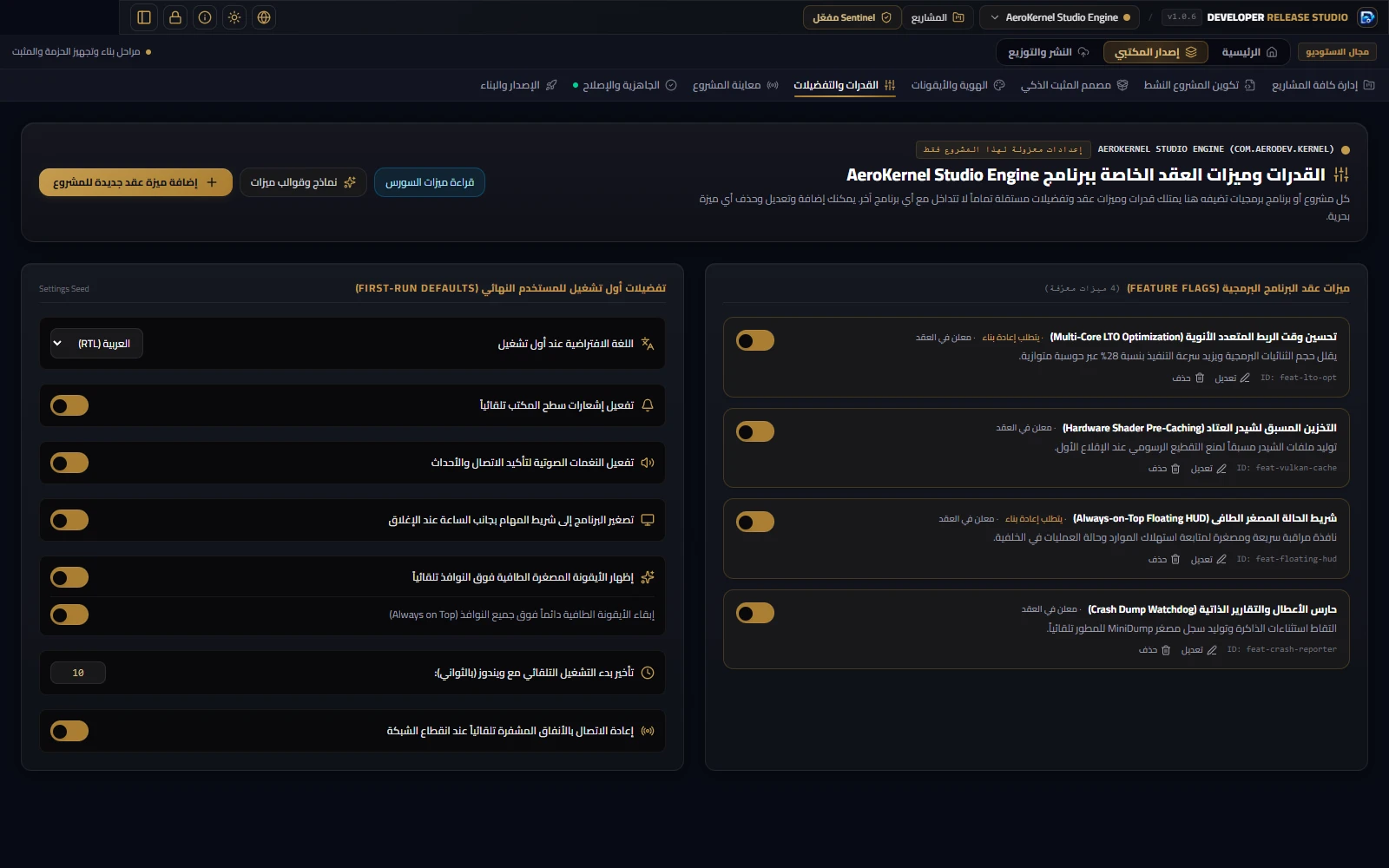Open the النشر والتوزيع publish tab

1048,52
